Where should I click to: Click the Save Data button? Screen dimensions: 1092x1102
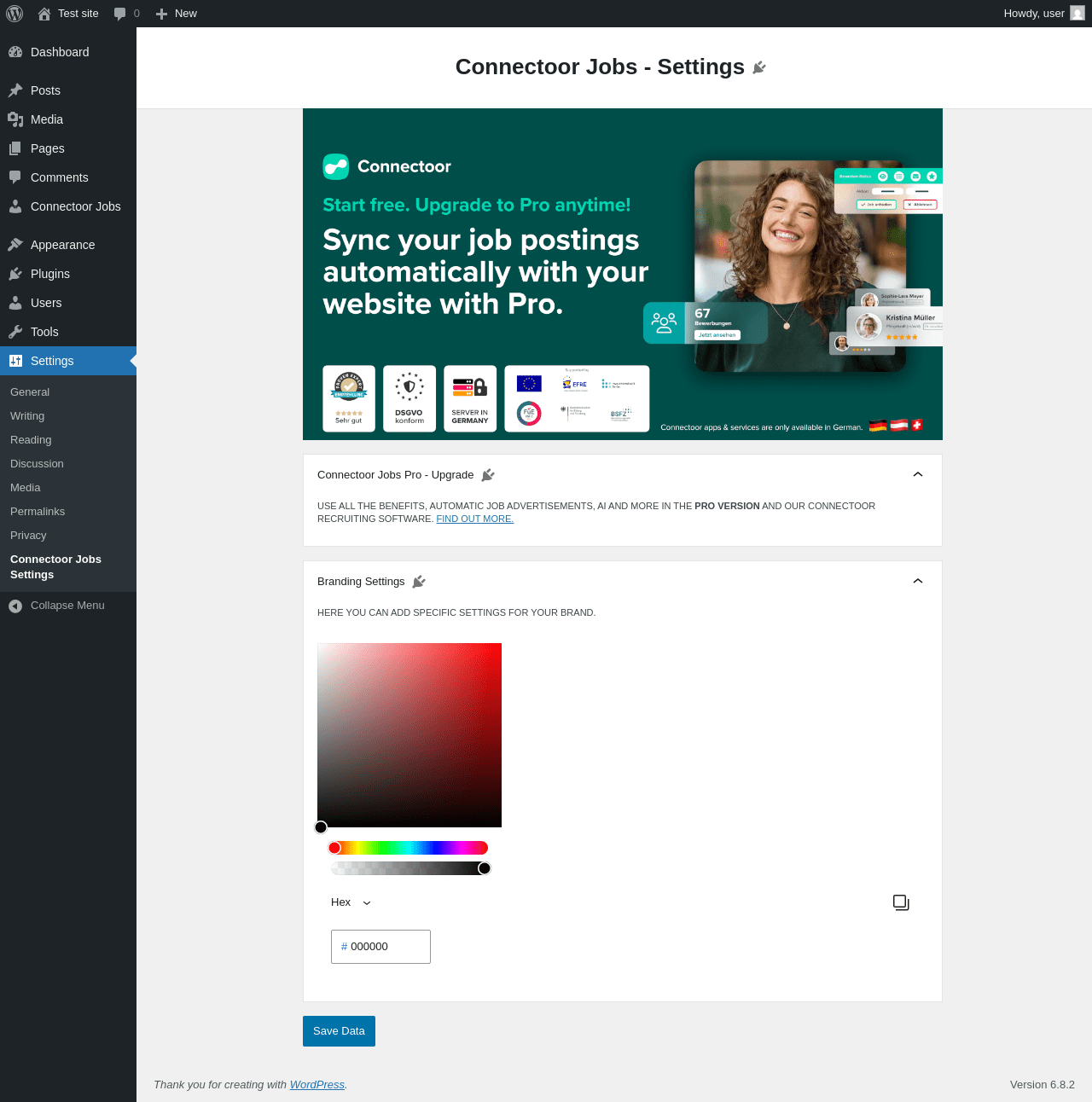[339, 1031]
